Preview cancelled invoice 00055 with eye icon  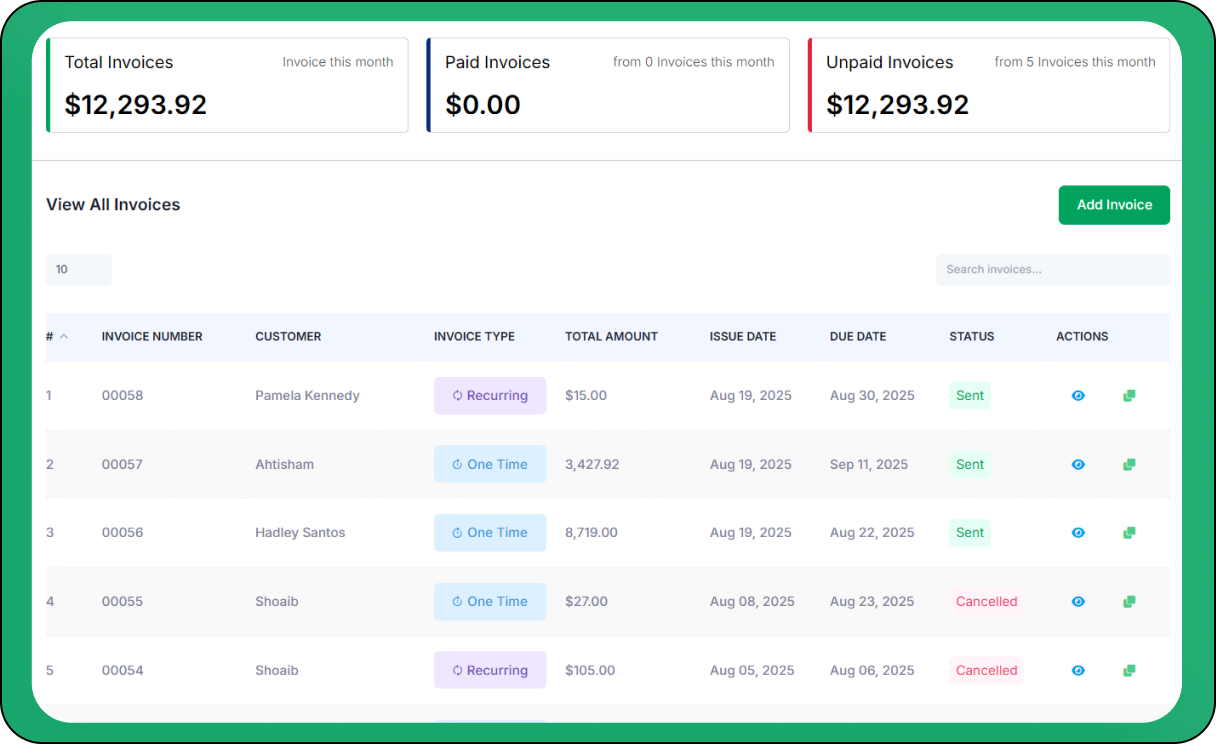[x=1078, y=602]
